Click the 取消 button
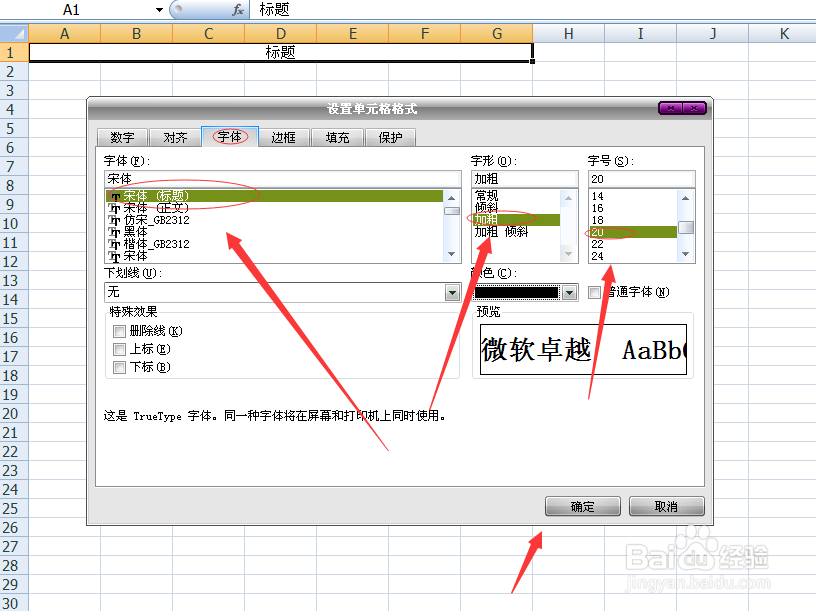 point(666,506)
